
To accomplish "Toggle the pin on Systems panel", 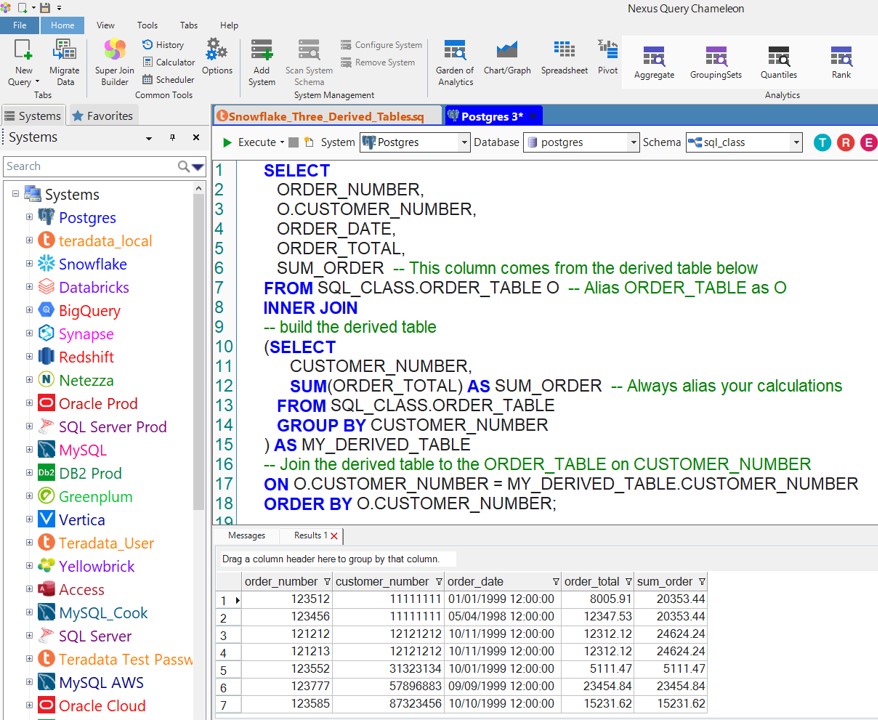I will click(172, 138).
